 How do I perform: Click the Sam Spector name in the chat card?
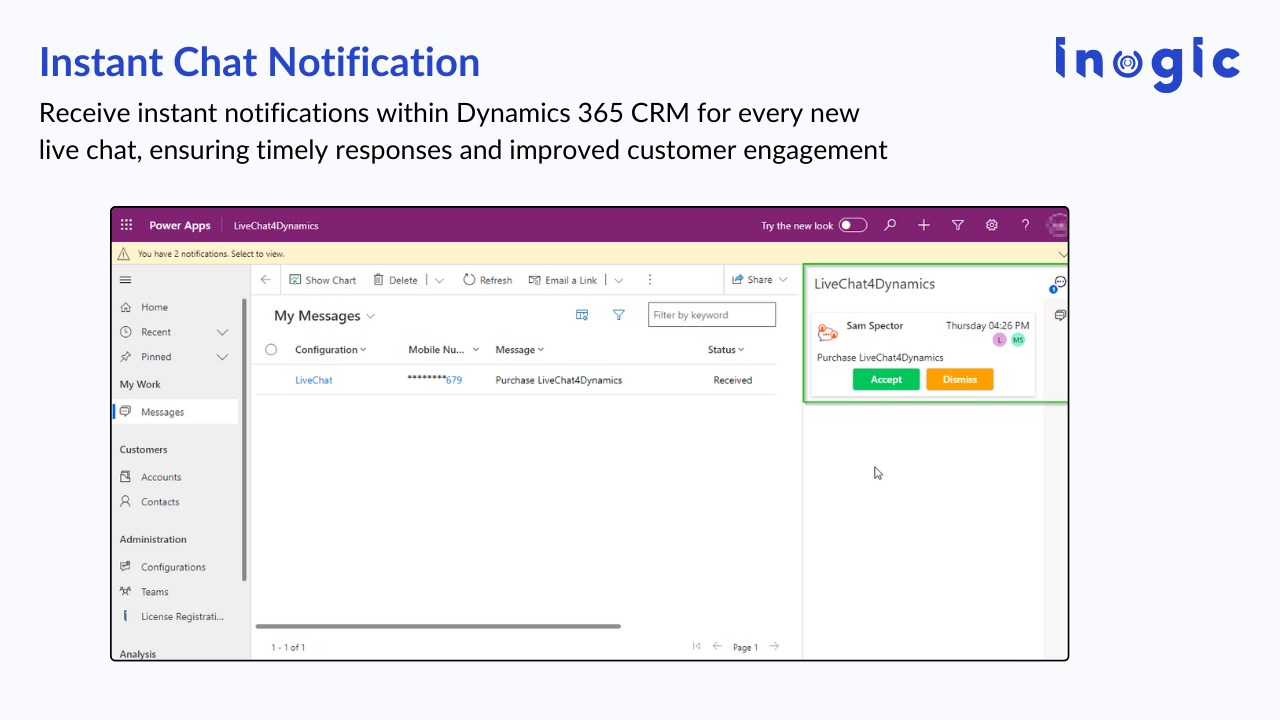[874, 326]
